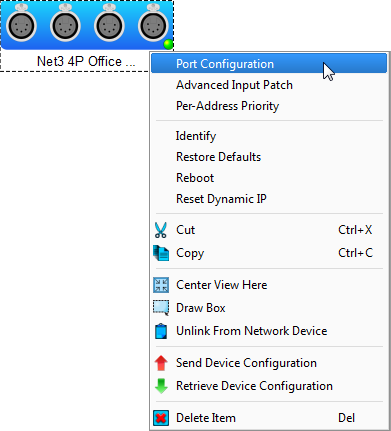Click the green status indicator on device
391x431 pixels.
click(x=168, y=44)
